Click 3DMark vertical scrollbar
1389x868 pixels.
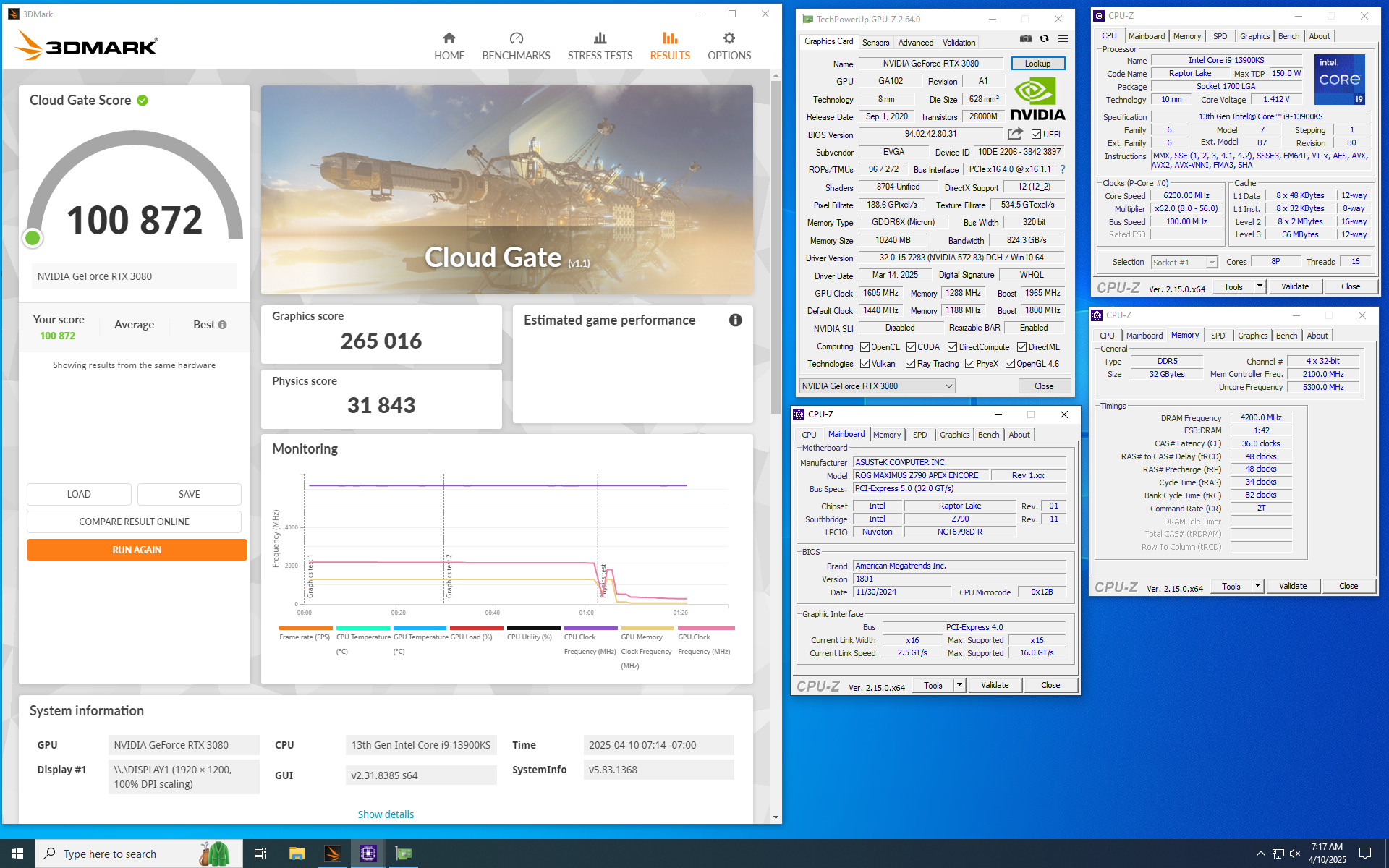[776, 246]
